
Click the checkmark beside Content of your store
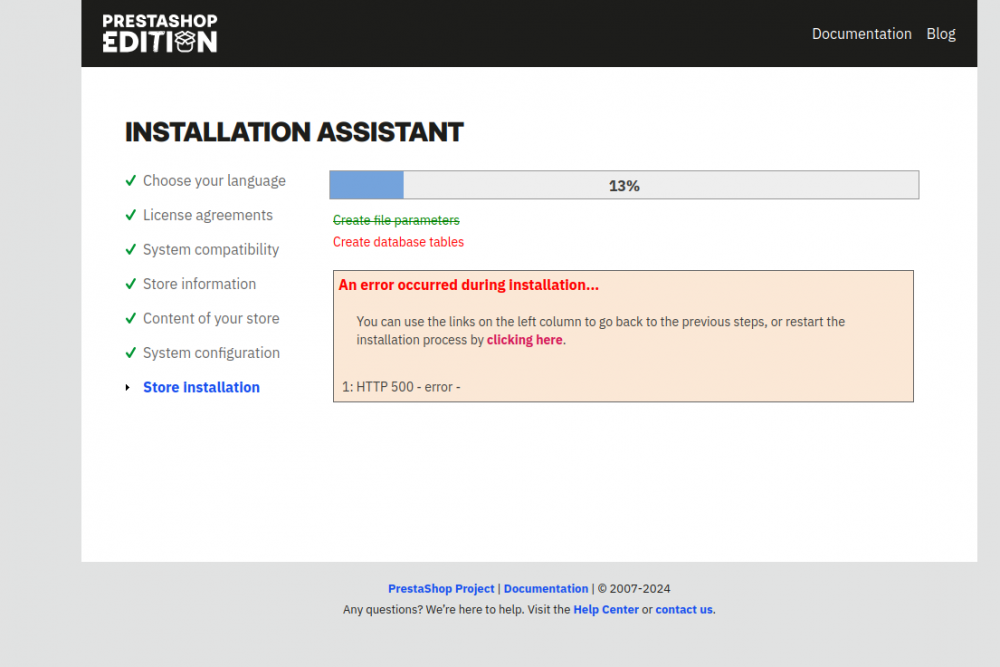click(x=130, y=318)
